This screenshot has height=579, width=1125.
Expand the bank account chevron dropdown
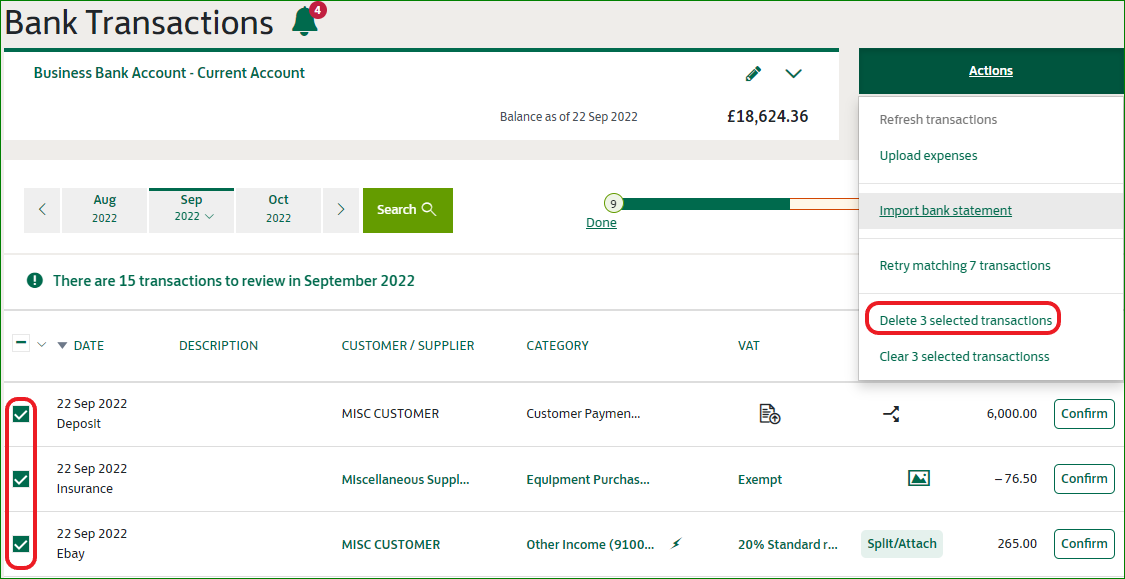click(x=794, y=74)
